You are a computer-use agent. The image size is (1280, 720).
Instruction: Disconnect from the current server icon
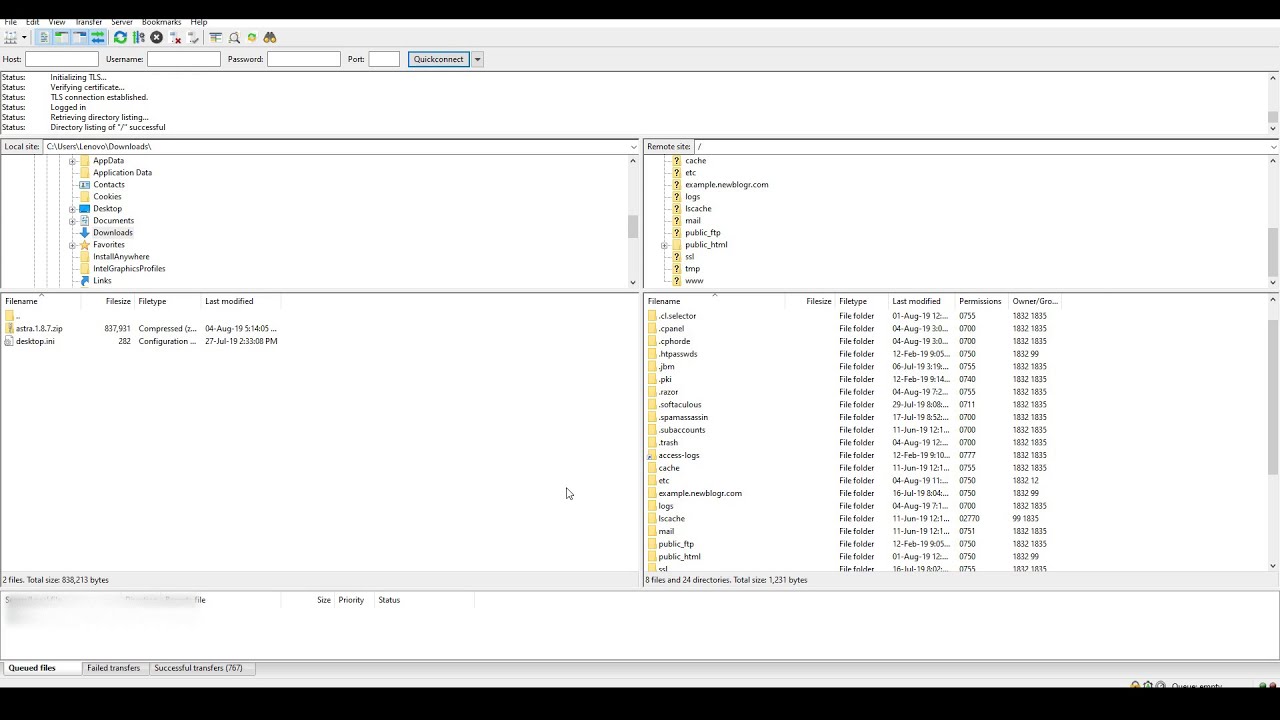pos(175,38)
